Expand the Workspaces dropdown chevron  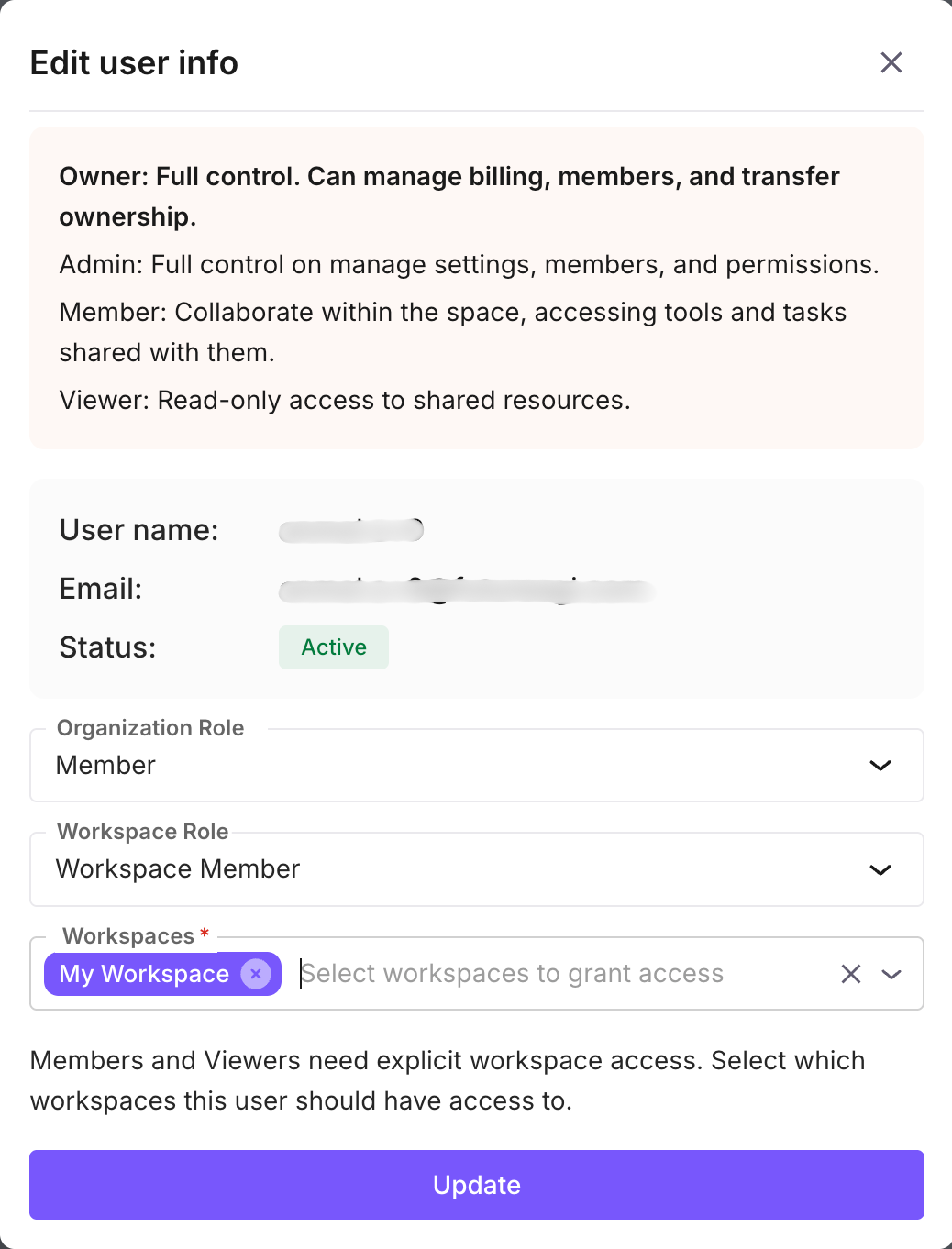[891, 974]
